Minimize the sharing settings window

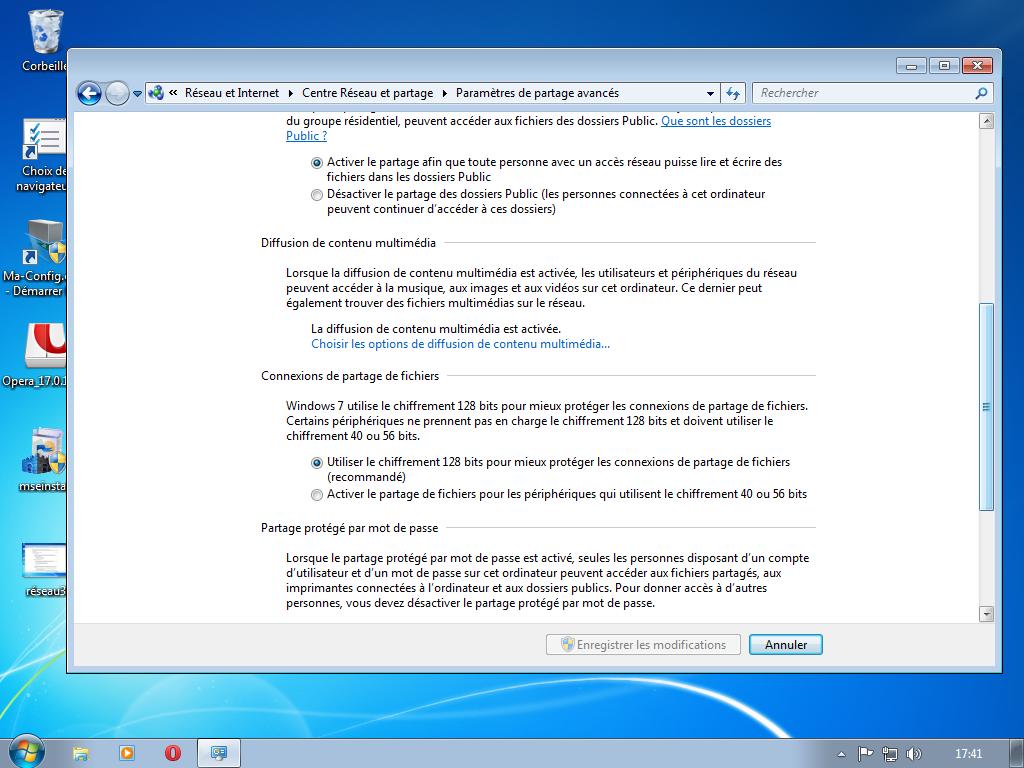[x=911, y=65]
